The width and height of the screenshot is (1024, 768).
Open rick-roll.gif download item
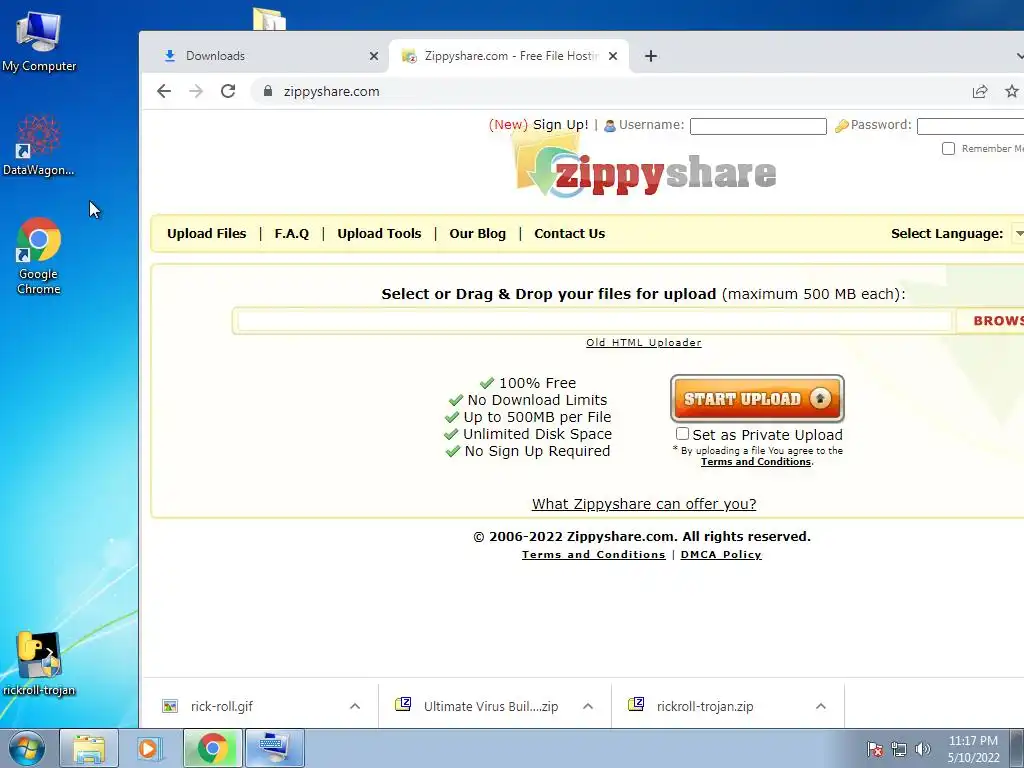tap(222, 706)
